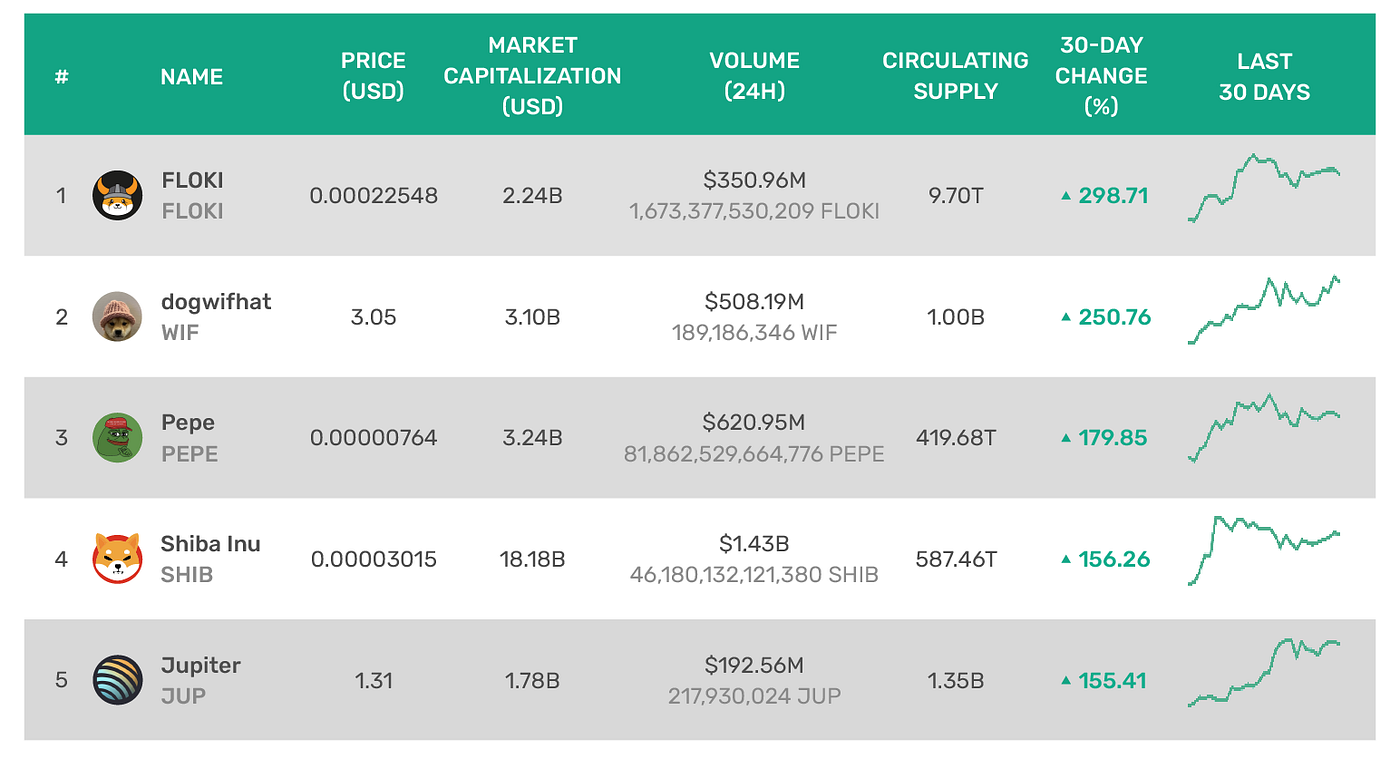Click the green up arrow beside 298.71
This screenshot has width=1400, height=759.
tap(1066, 196)
